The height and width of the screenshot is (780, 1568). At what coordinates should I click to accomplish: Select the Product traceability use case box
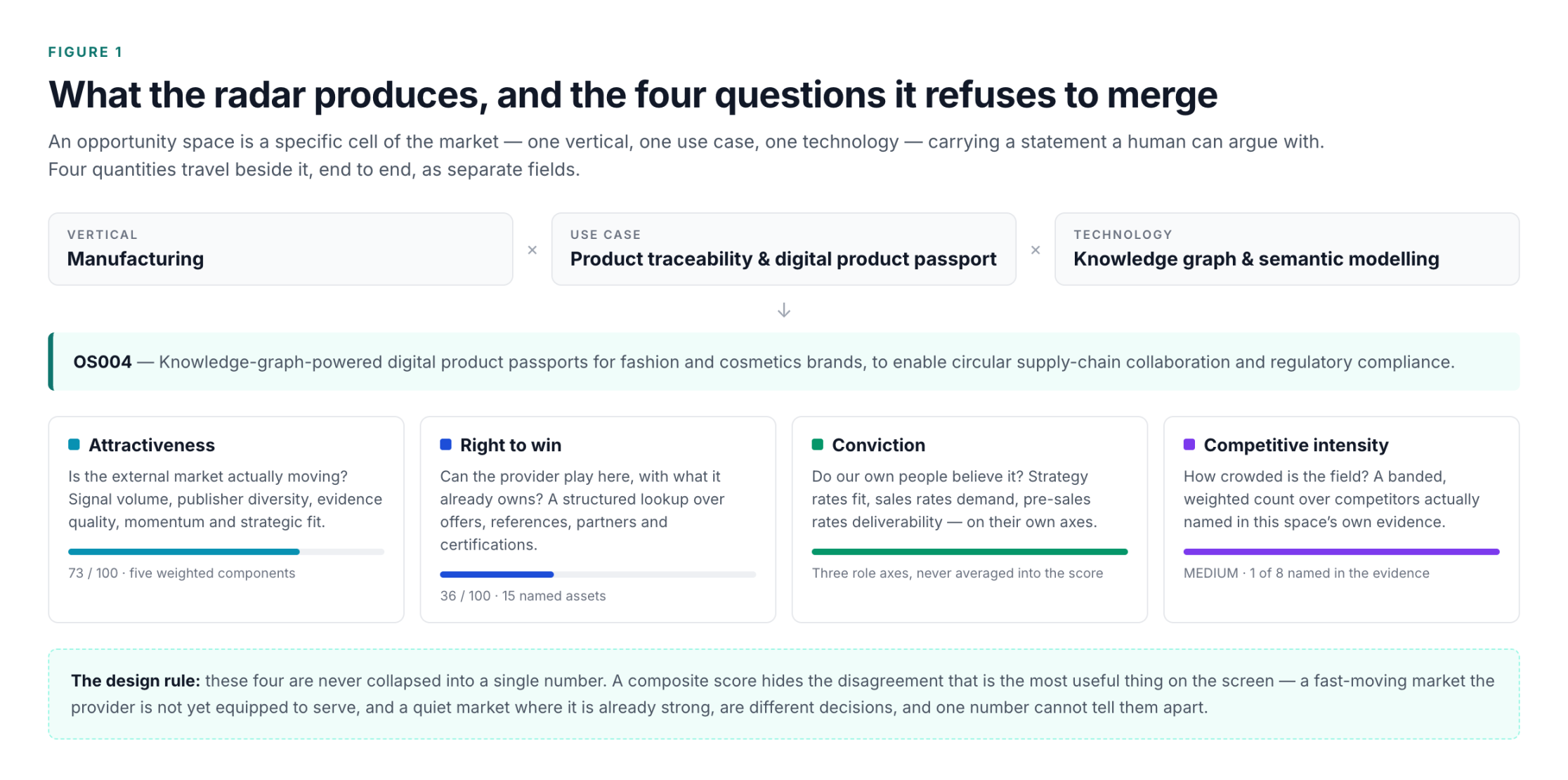(x=784, y=249)
